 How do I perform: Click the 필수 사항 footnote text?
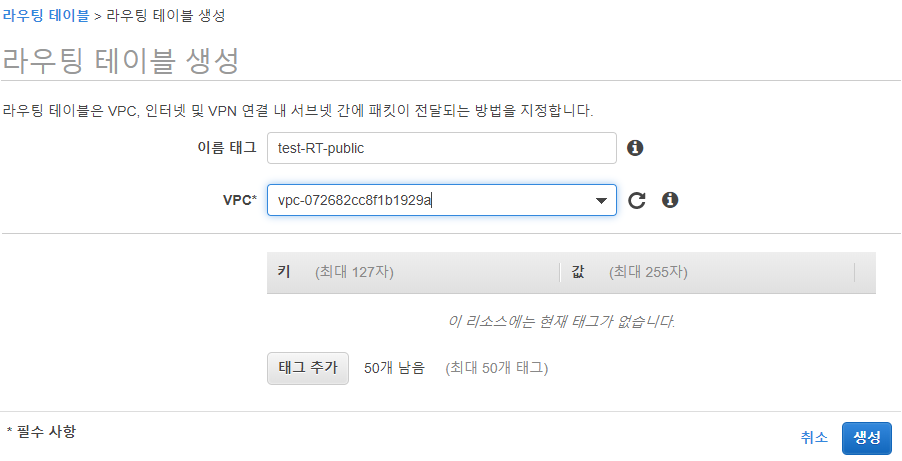click(41, 431)
